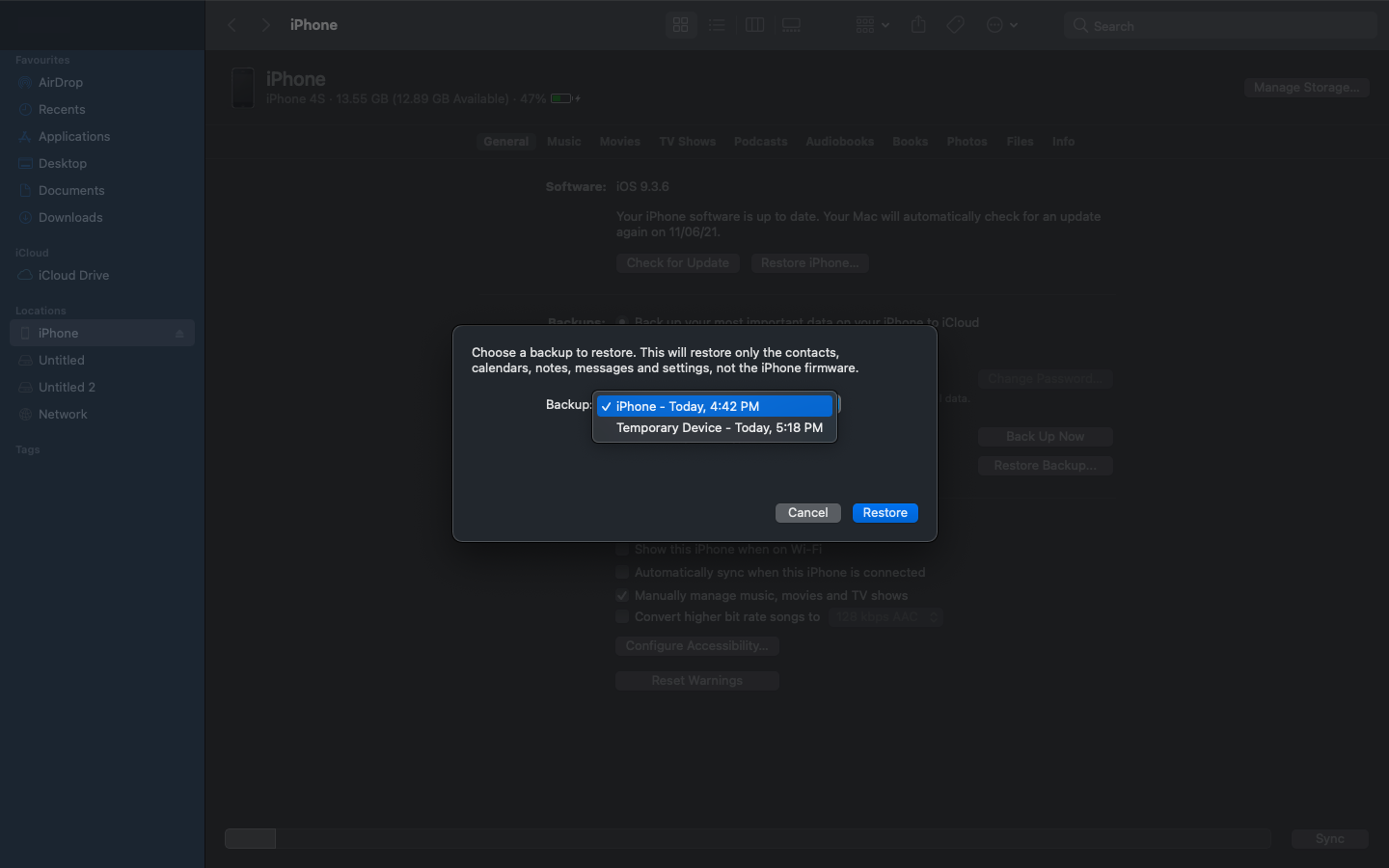This screenshot has height=868, width=1389.
Task: Click the Change Password button
Action: tap(1046, 379)
